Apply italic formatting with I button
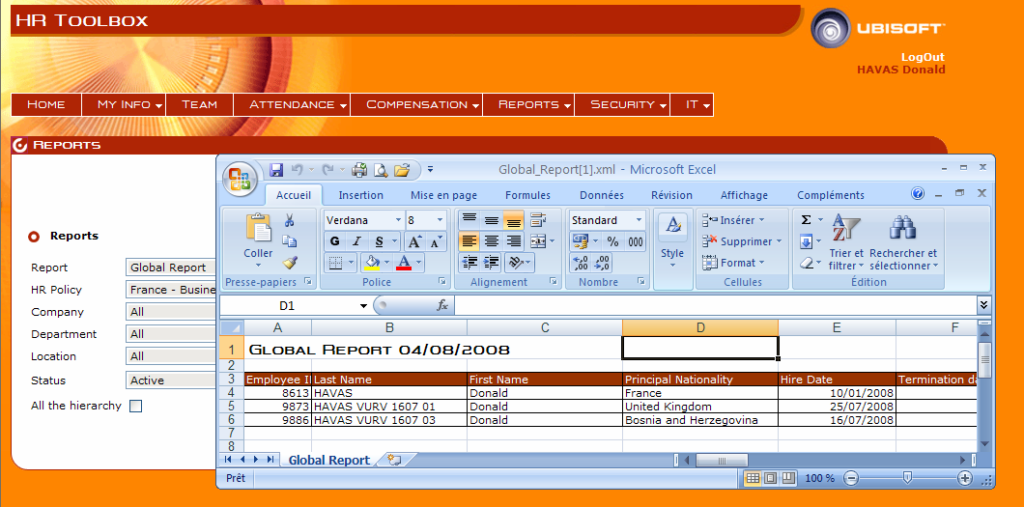The height and width of the screenshot is (507, 1024). pos(356,241)
